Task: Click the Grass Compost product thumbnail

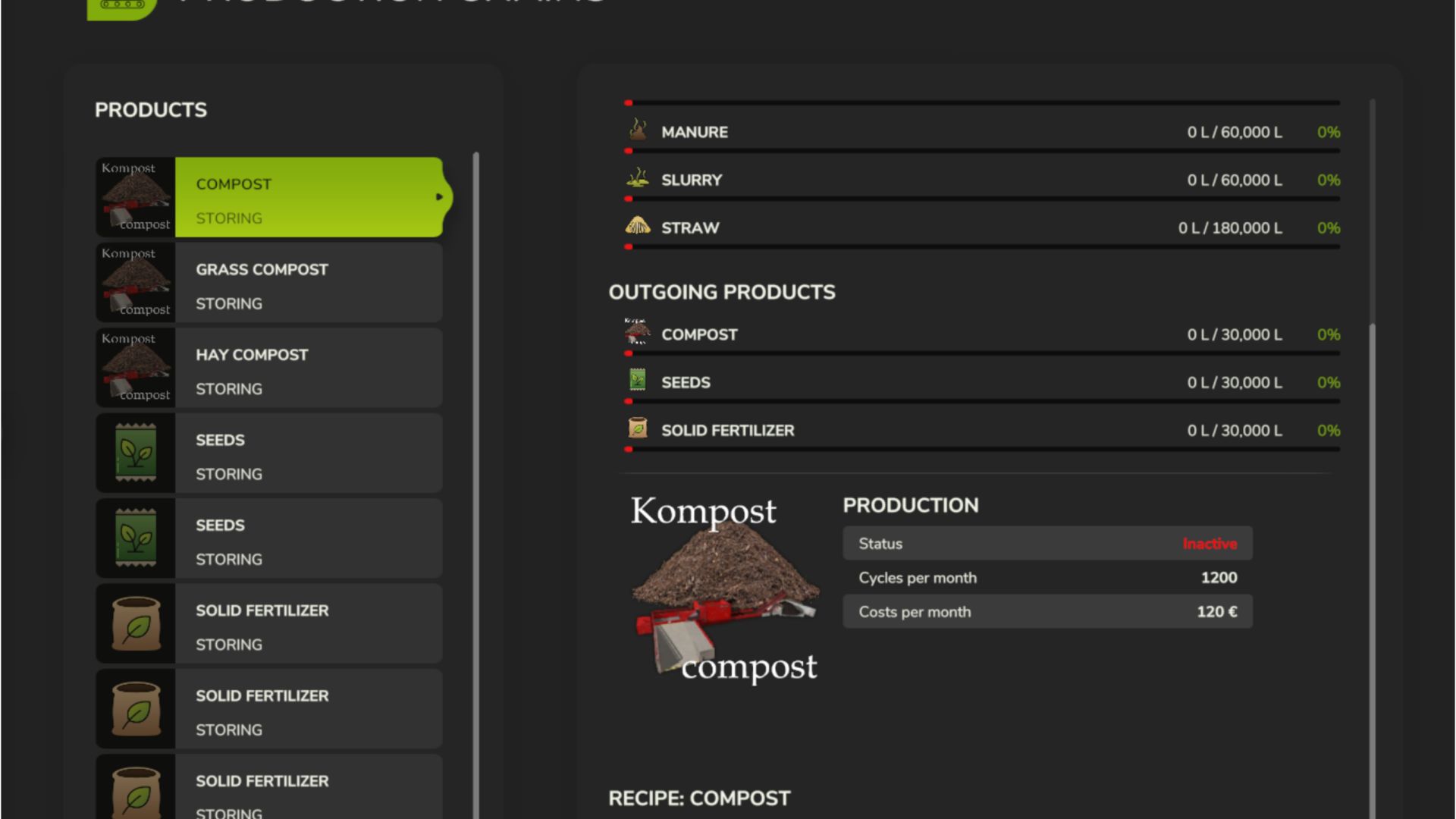Action: coord(136,282)
